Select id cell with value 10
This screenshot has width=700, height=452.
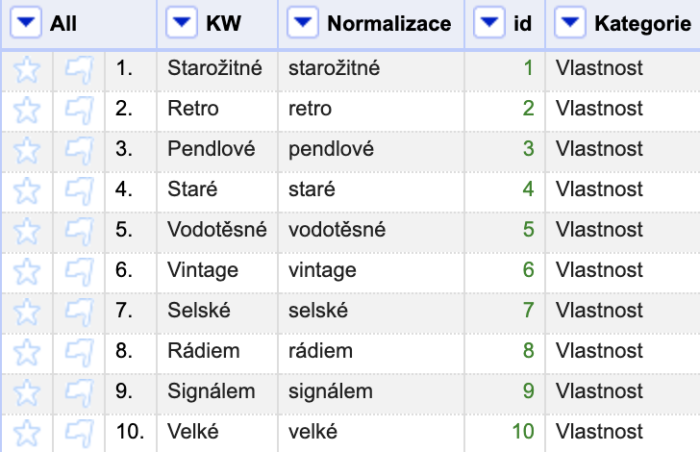[x=505, y=432]
